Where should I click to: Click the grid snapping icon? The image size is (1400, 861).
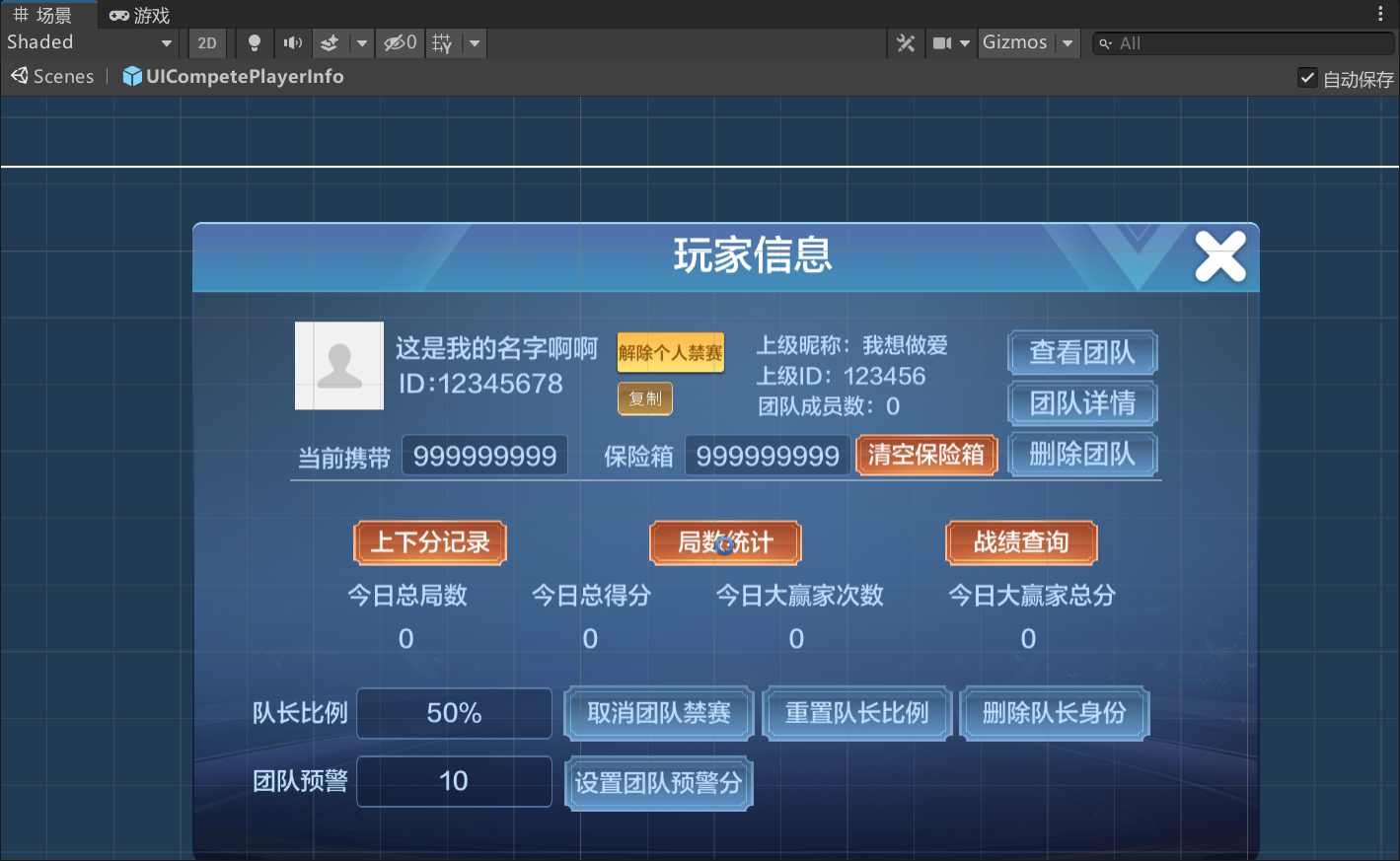[442, 42]
